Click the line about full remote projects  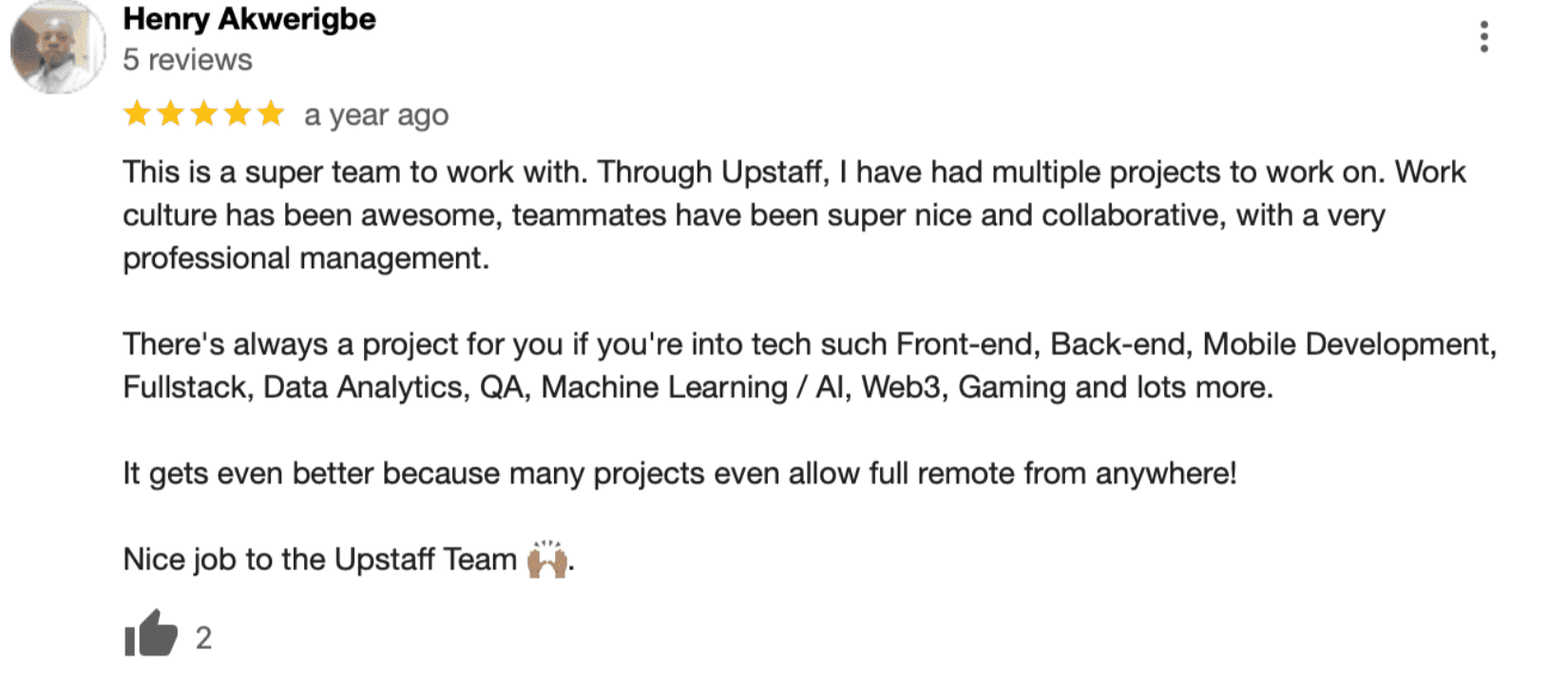click(x=679, y=473)
